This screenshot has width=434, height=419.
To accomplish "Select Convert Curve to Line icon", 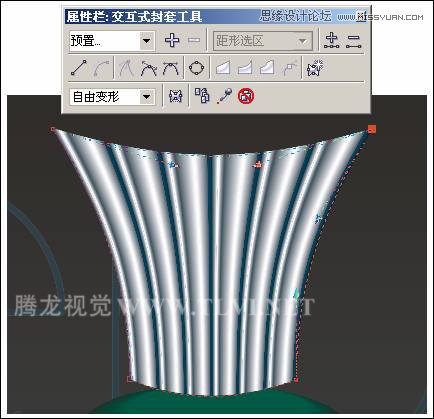I will (79, 68).
